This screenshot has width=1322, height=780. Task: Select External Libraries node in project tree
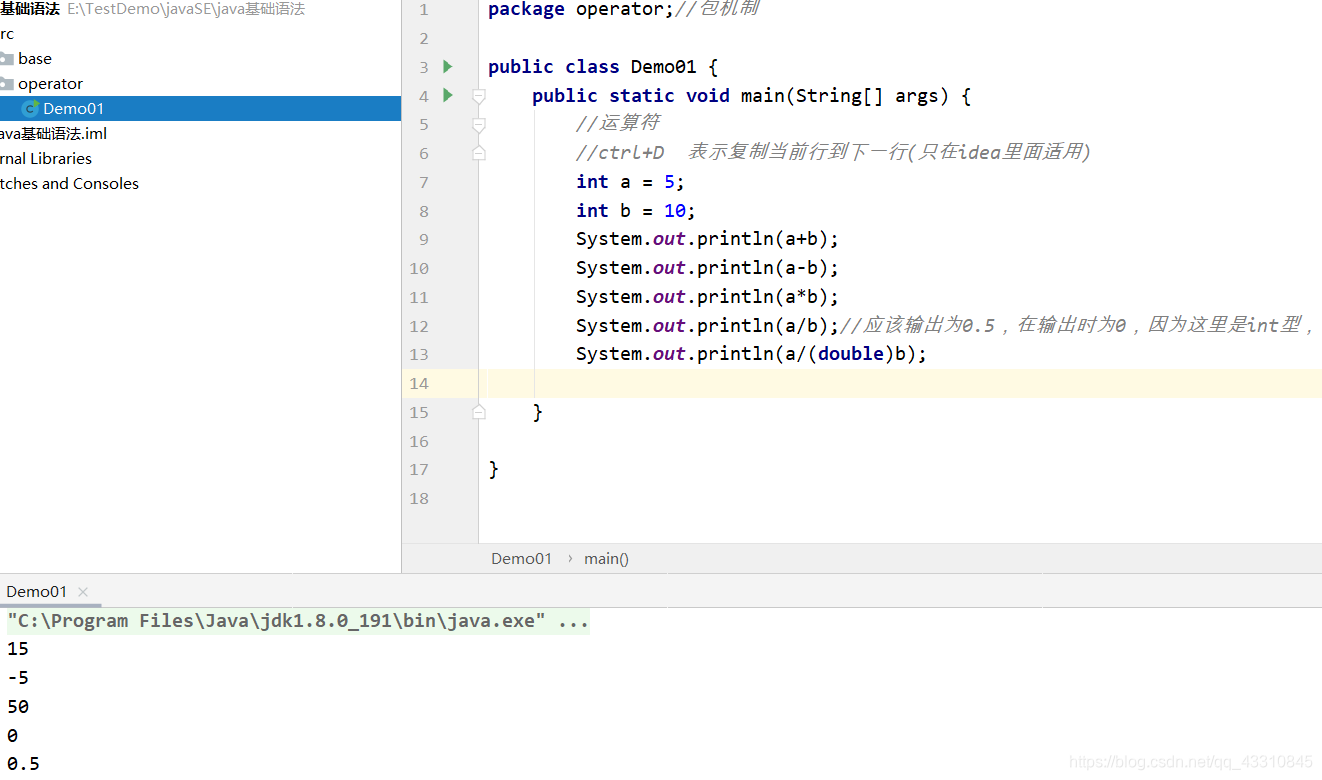click(46, 159)
